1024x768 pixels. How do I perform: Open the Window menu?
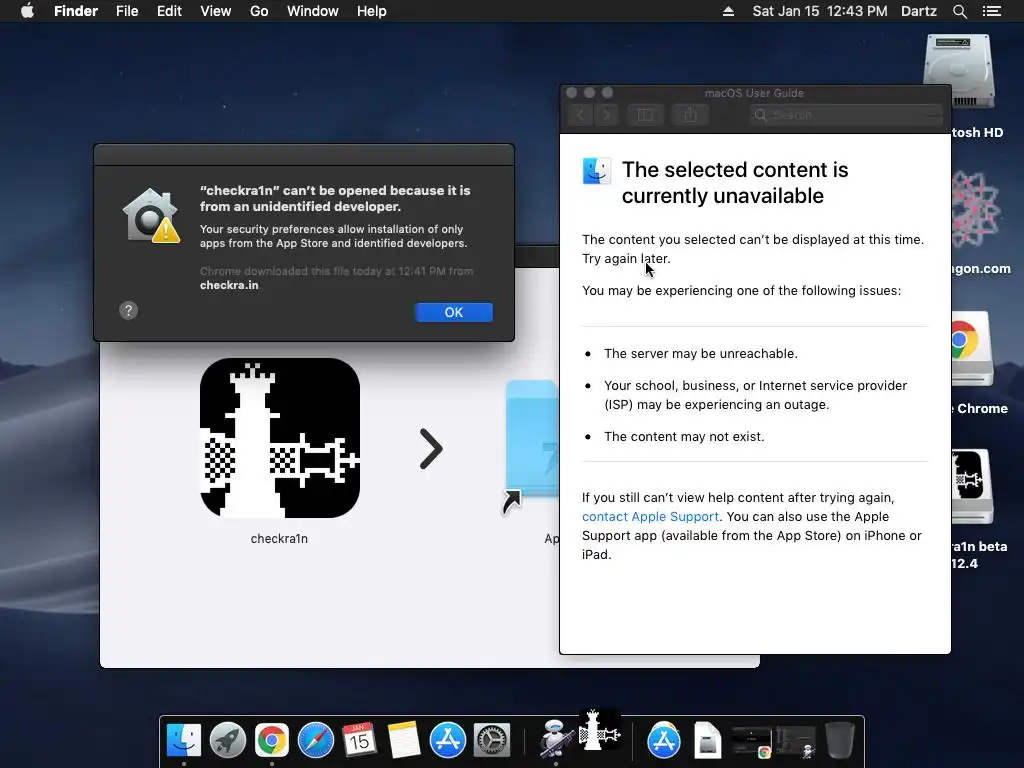pyautogui.click(x=313, y=11)
